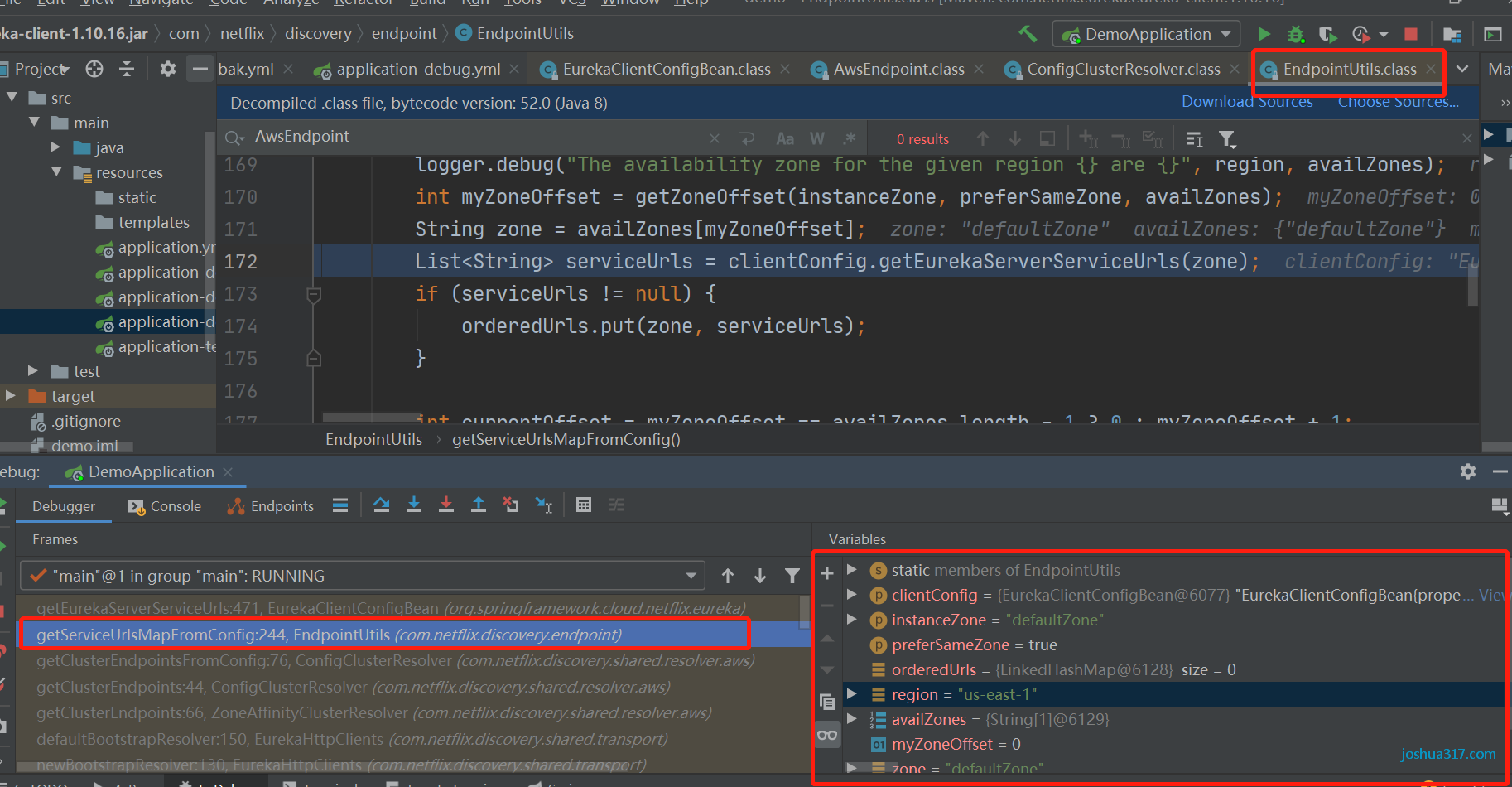Click the discovery package in navigation bar
1512x787 pixels.
coord(318,34)
